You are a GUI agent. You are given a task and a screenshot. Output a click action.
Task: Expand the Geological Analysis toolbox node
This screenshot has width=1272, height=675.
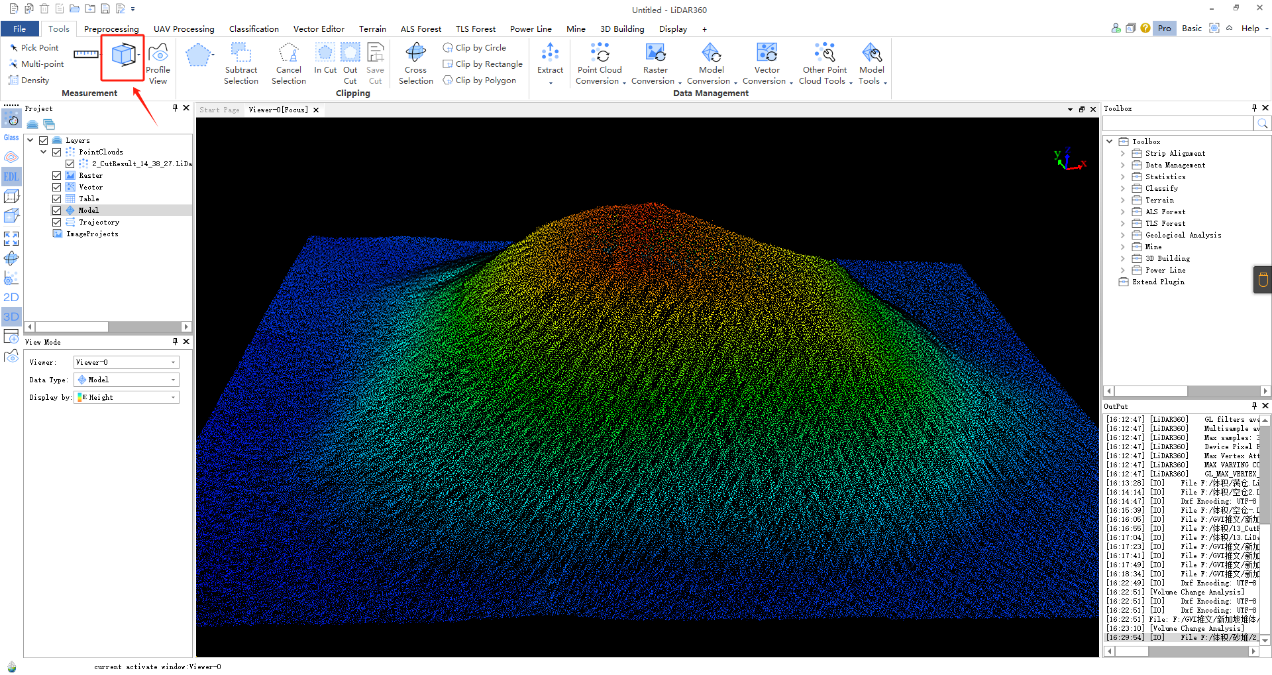(1123, 235)
